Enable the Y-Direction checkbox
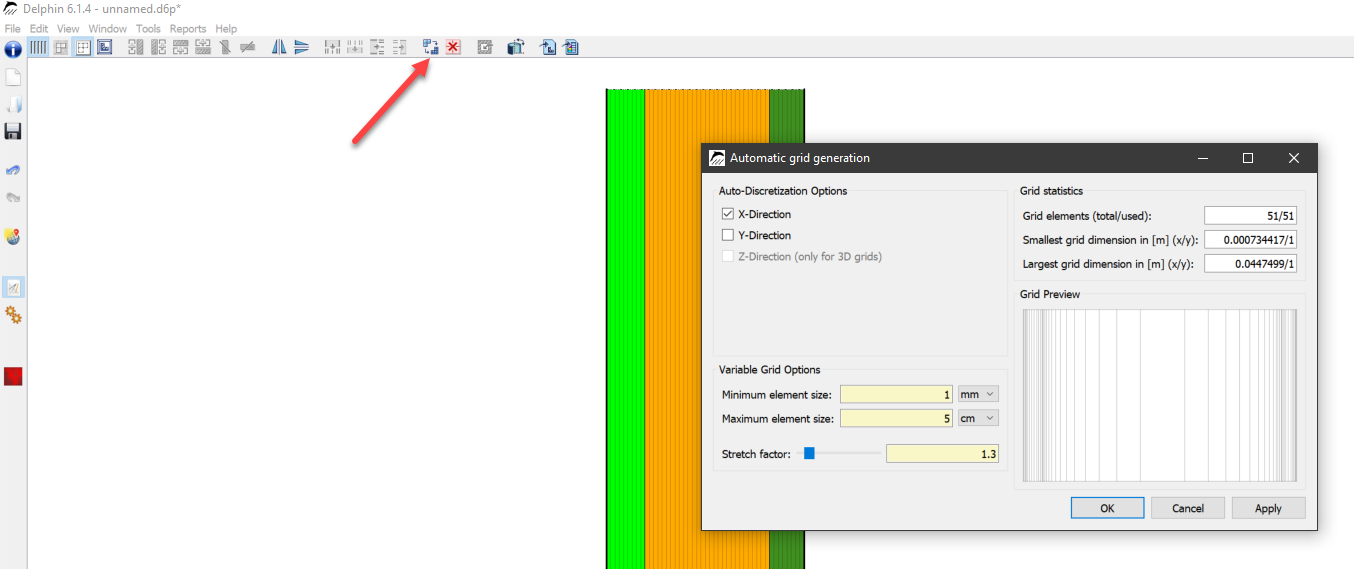Image resolution: width=1354 pixels, height=569 pixels. point(728,235)
